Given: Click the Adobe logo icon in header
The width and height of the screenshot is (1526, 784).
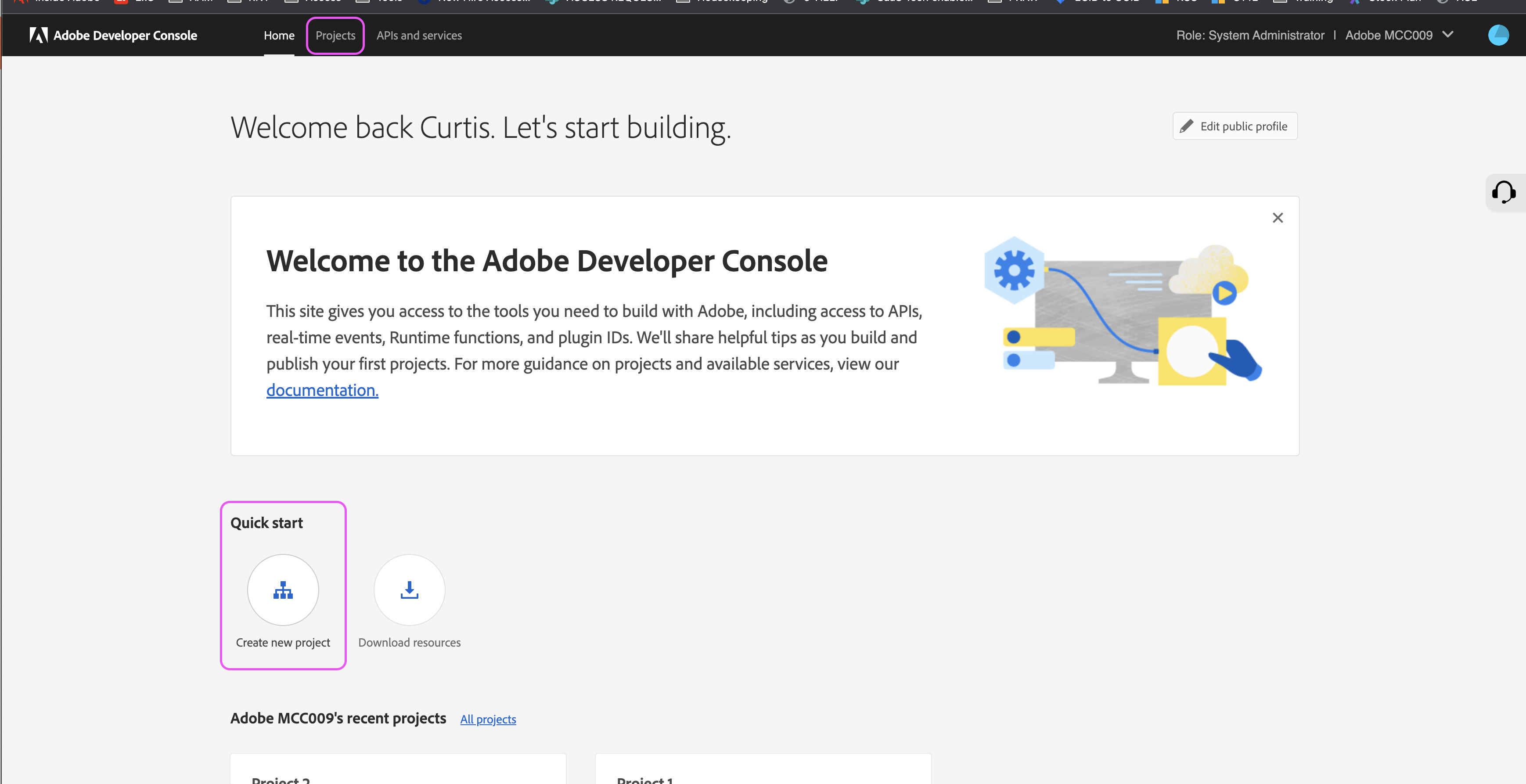Looking at the screenshot, I should tap(39, 36).
